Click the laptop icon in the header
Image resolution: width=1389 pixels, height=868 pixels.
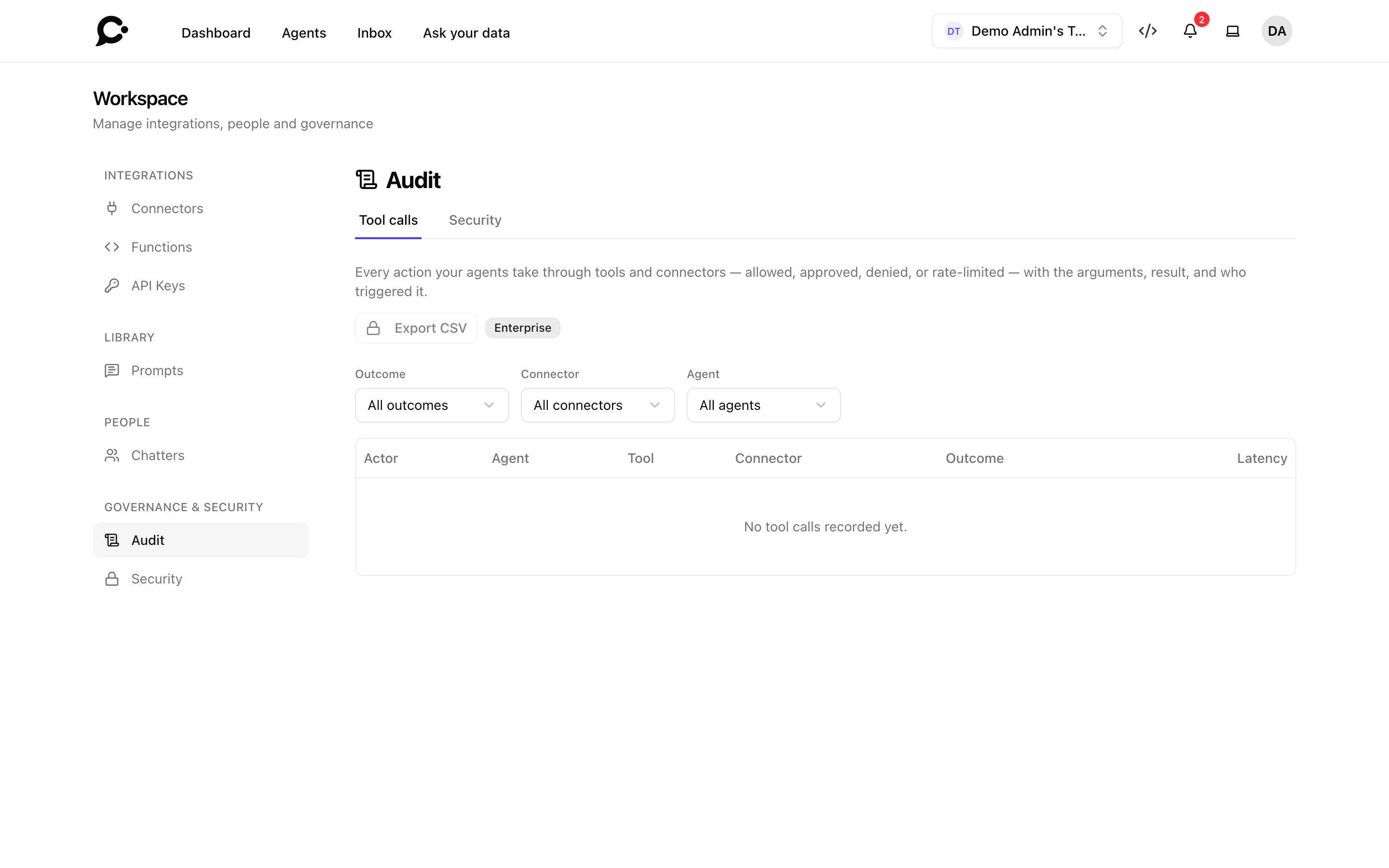[1232, 31]
